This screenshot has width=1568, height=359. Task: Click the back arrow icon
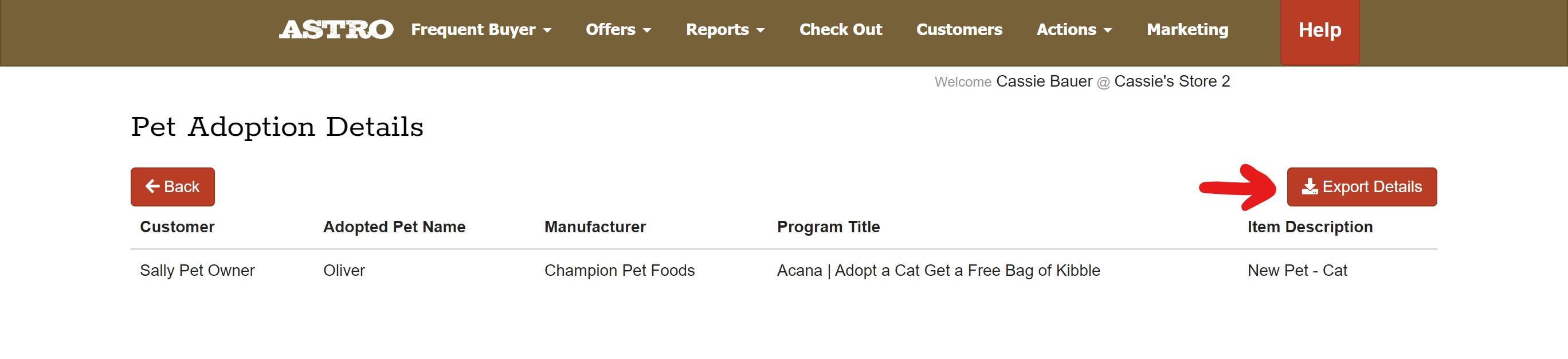[152, 186]
